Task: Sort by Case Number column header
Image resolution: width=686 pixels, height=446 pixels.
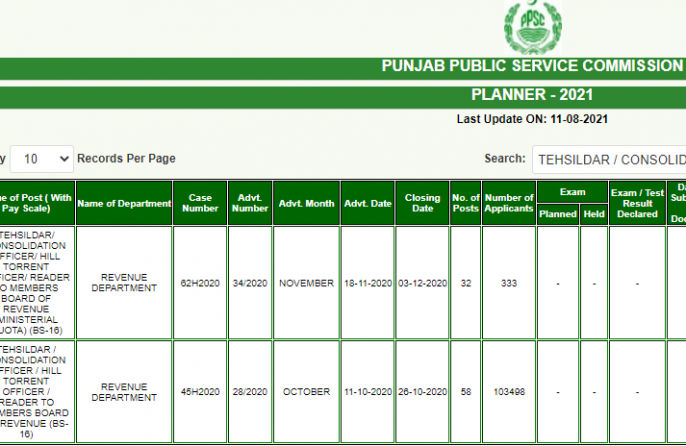Action: point(200,204)
